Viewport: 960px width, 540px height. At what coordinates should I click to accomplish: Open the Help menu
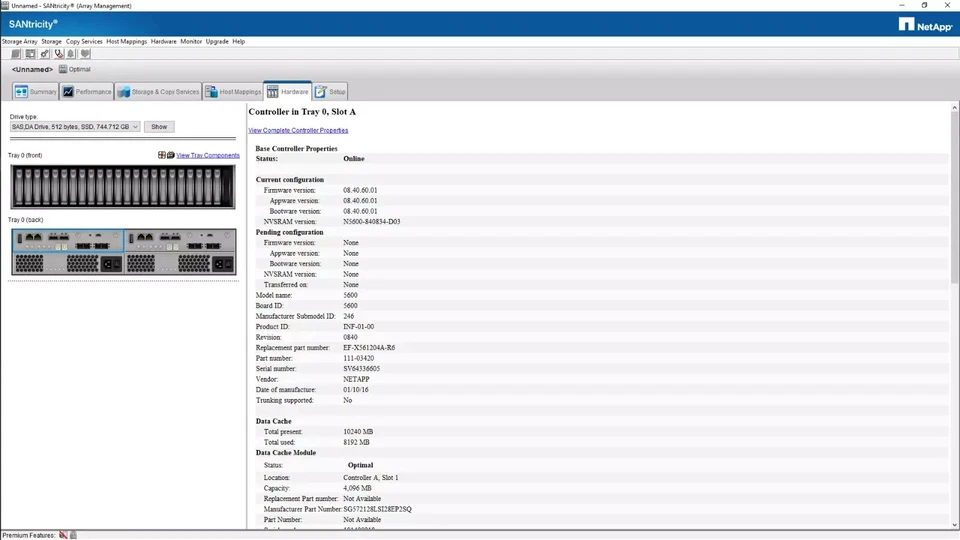click(239, 42)
